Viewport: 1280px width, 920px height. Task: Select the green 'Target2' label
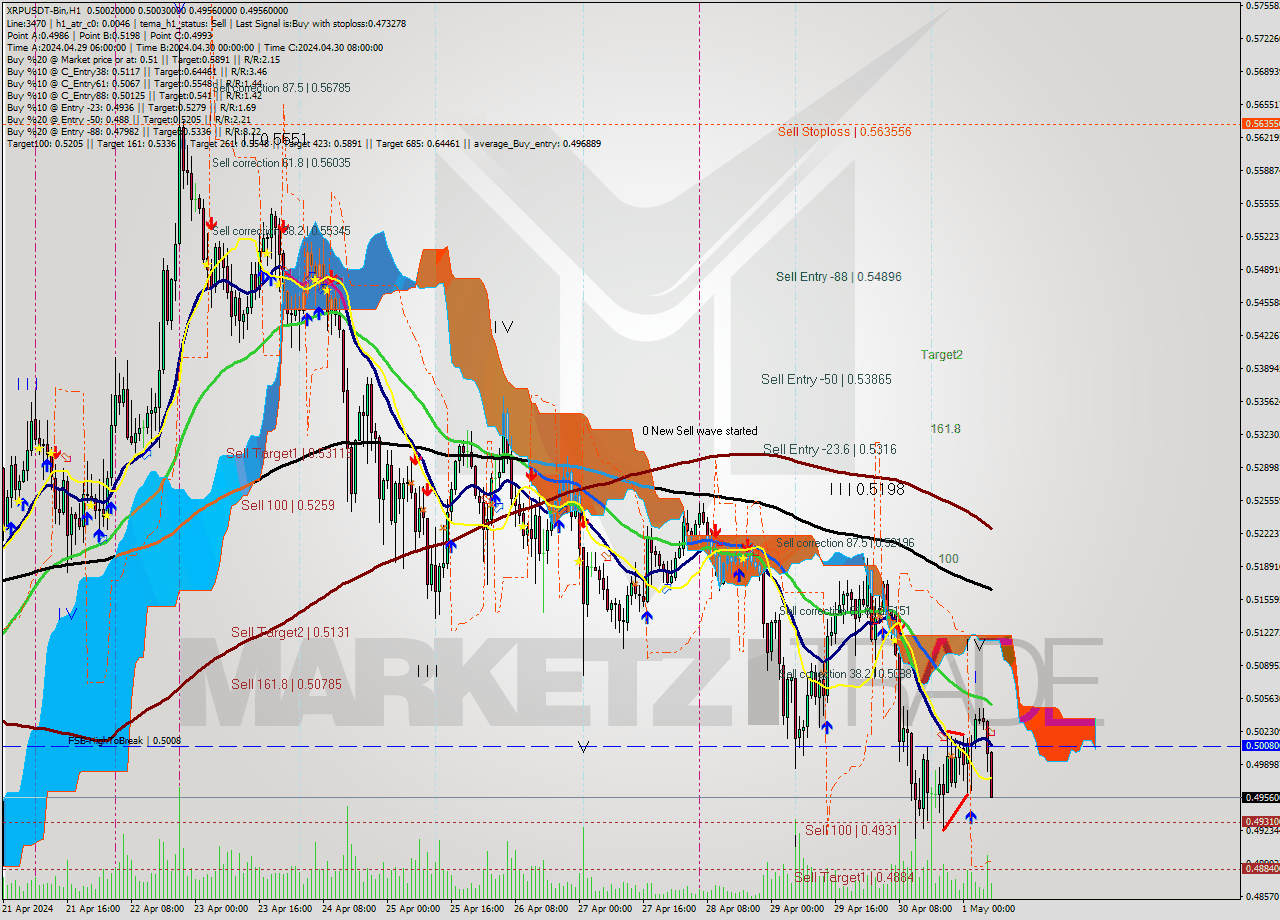(942, 354)
